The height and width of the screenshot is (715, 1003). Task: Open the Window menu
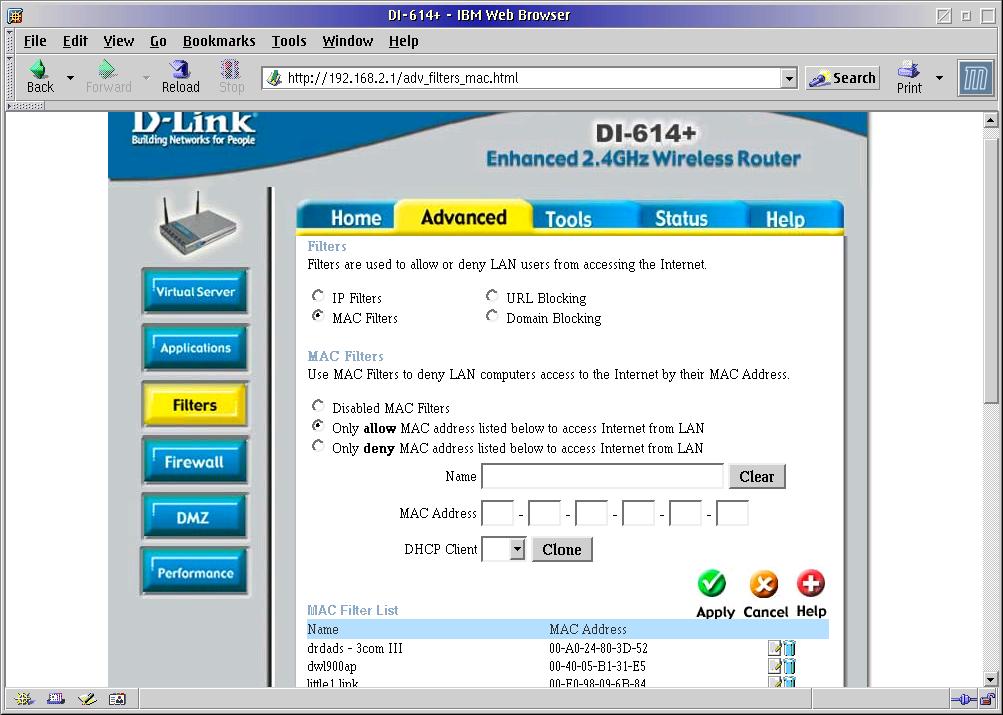[347, 42]
